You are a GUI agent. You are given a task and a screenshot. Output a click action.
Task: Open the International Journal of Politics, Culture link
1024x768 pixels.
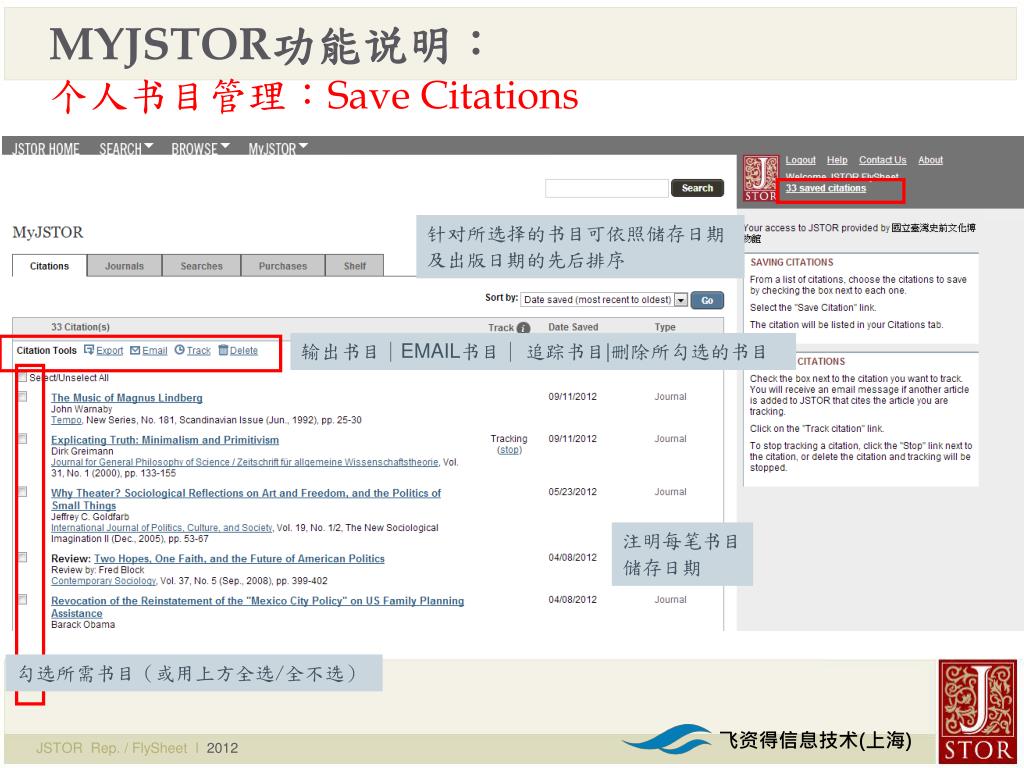pyautogui.click(x=162, y=528)
